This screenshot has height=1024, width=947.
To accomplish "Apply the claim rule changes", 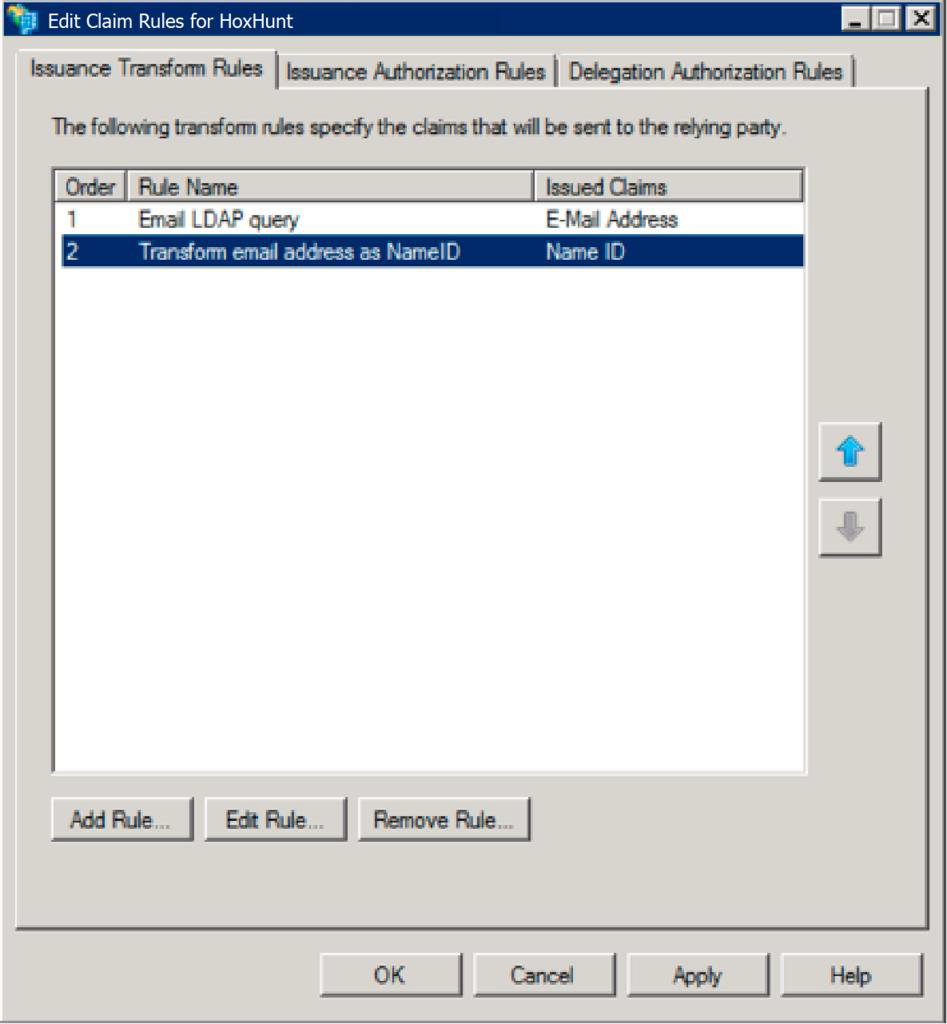I will [x=697, y=975].
